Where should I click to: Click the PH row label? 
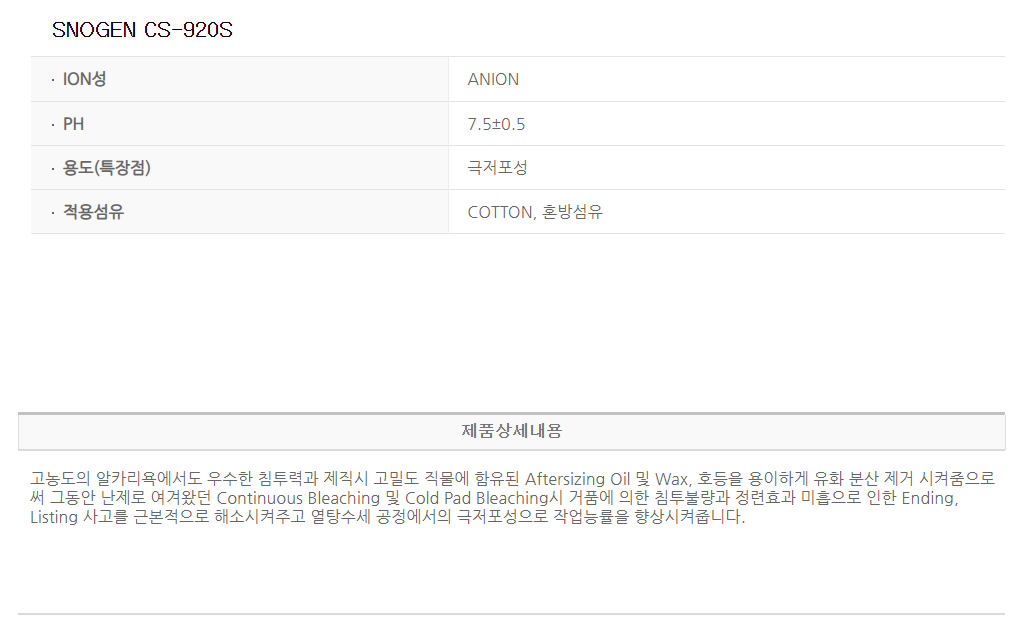(x=73, y=124)
